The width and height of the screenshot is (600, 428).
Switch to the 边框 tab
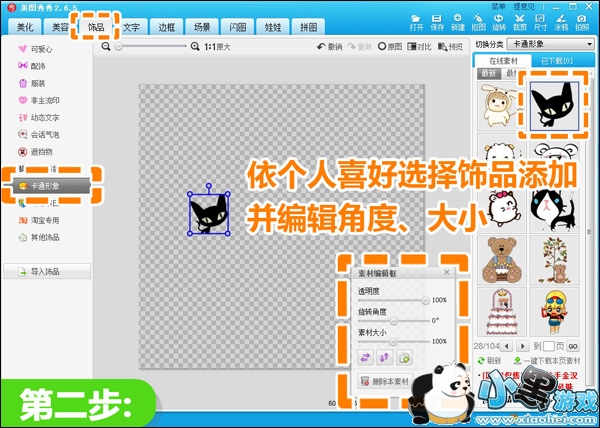[x=167, y=27]
